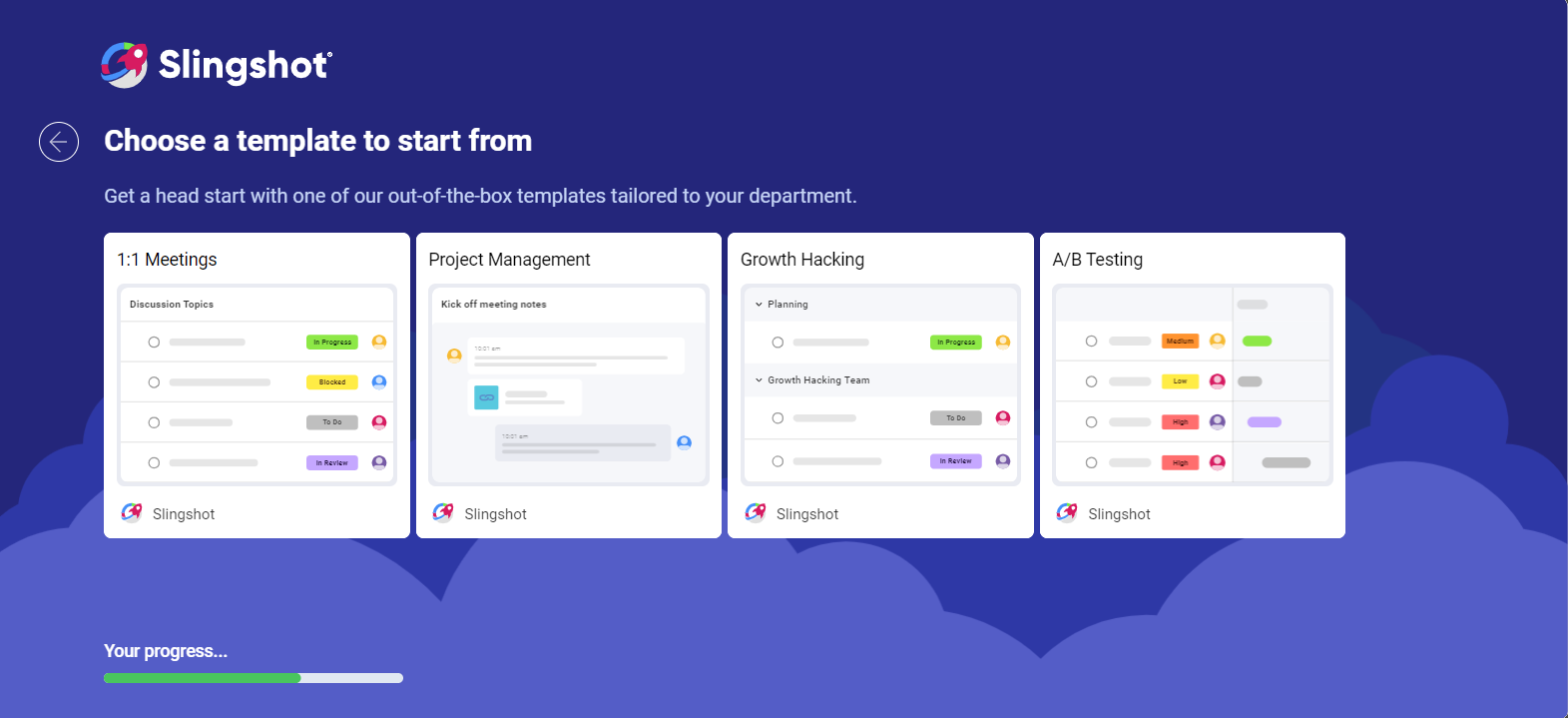The image size is (1568, 718).
Task: Click purple avatar in Growth Hacking In Review row
Action: point(1003,460)
